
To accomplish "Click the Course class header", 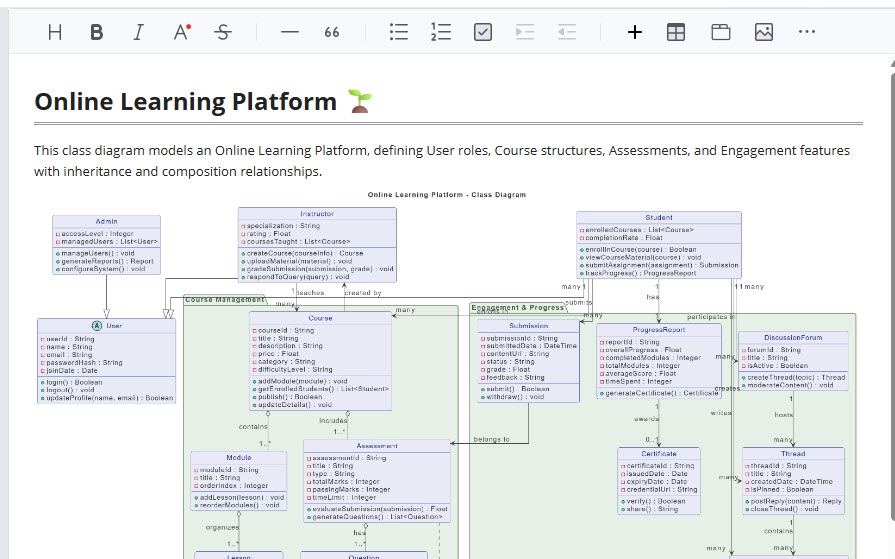I will [320, 318].
